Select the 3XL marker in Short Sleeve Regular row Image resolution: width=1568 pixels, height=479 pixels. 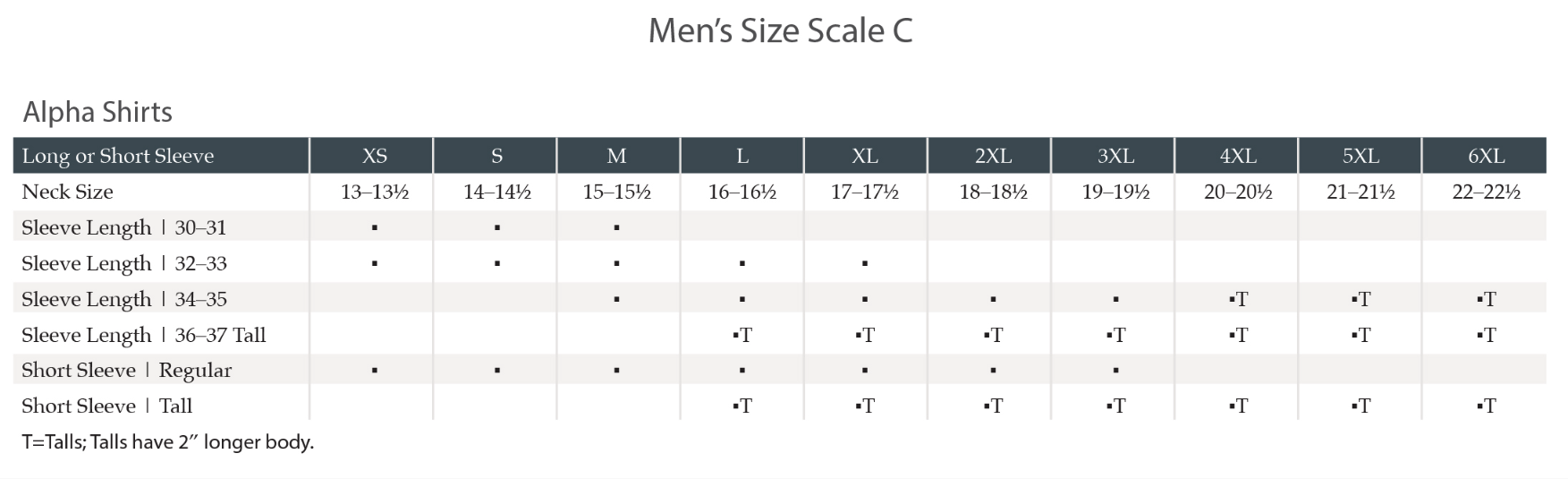[x=1116, y=371]
